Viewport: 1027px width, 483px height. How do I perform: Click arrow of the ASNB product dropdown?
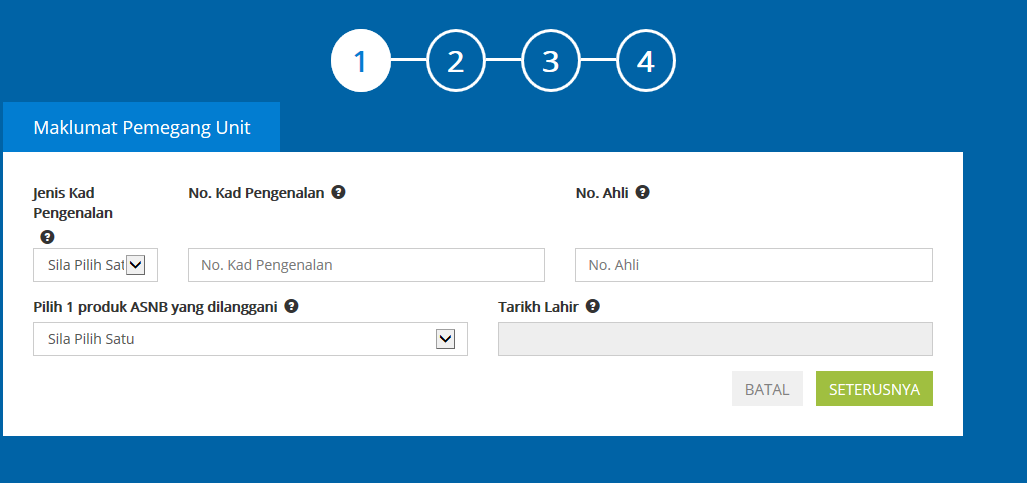(x=445, y=339)
